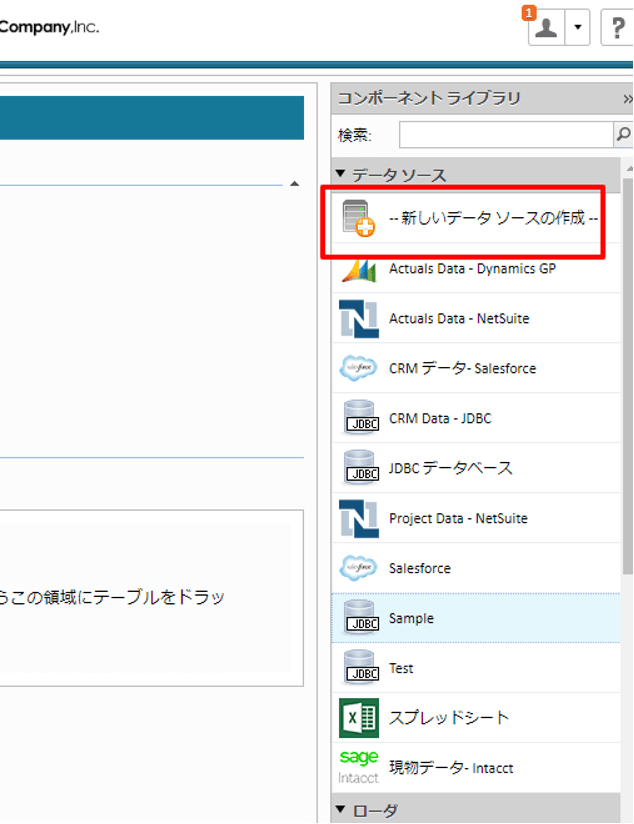634x824 pixels.
Task: Open the user menu dropdown arrow
Action: pyautogui.click(x=578, y=27)
